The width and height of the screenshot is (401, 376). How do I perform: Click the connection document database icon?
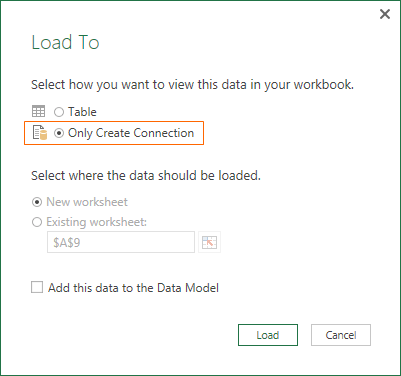[x=40, y=133]
